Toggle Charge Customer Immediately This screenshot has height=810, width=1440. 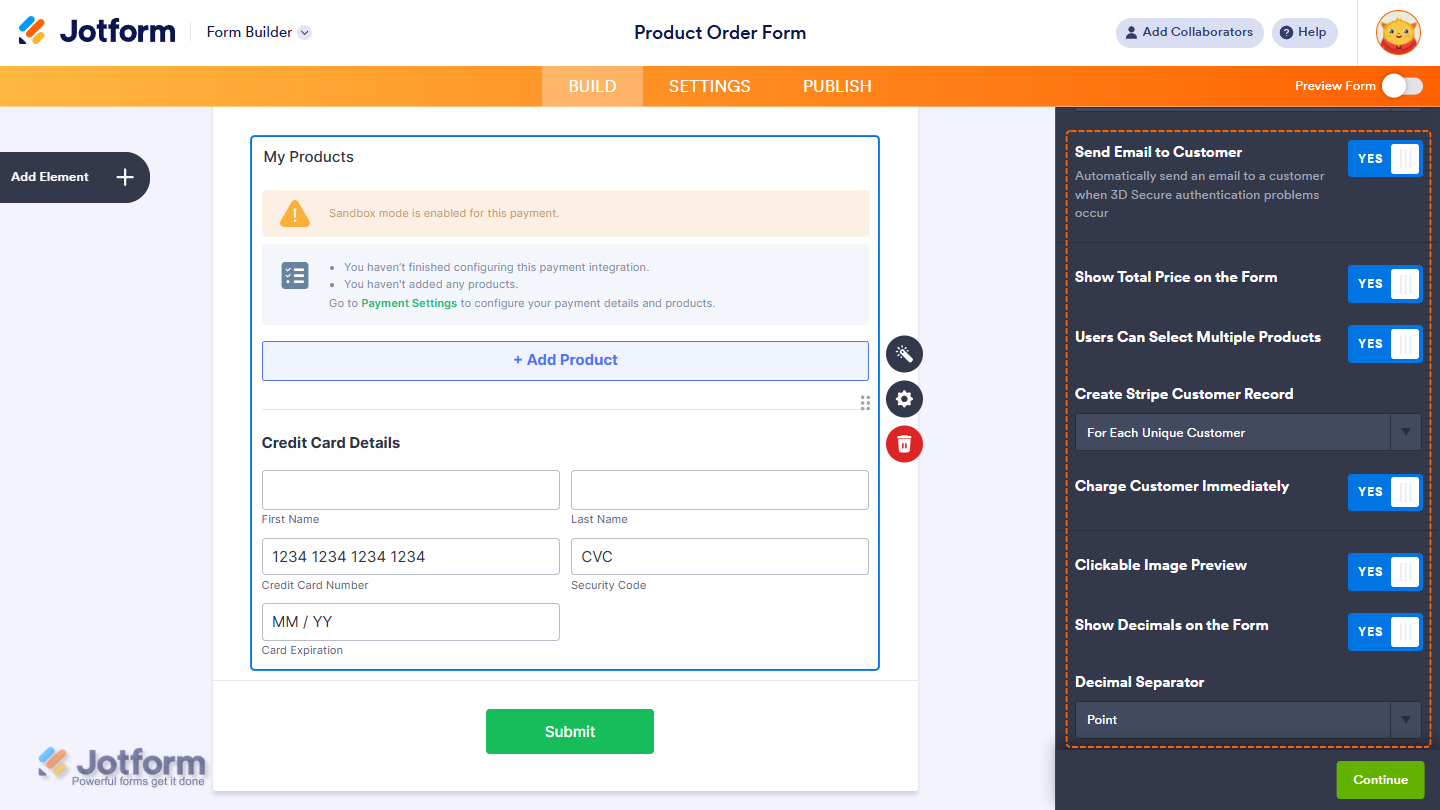(1385, 492)
